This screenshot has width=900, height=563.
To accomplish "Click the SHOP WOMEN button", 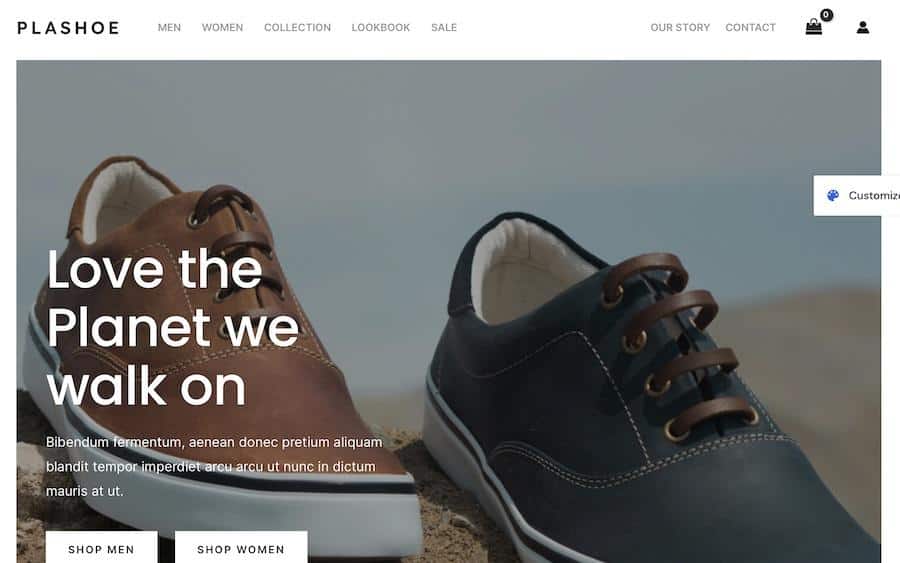I will [x=241, y=548].
